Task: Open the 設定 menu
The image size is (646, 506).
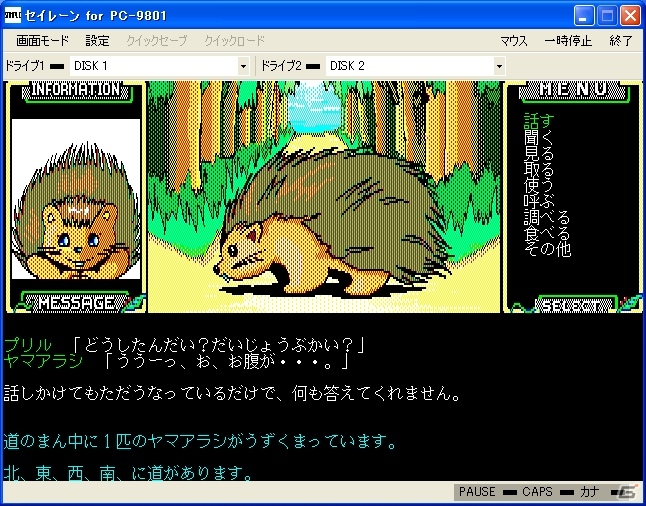Action: [98, 41]
